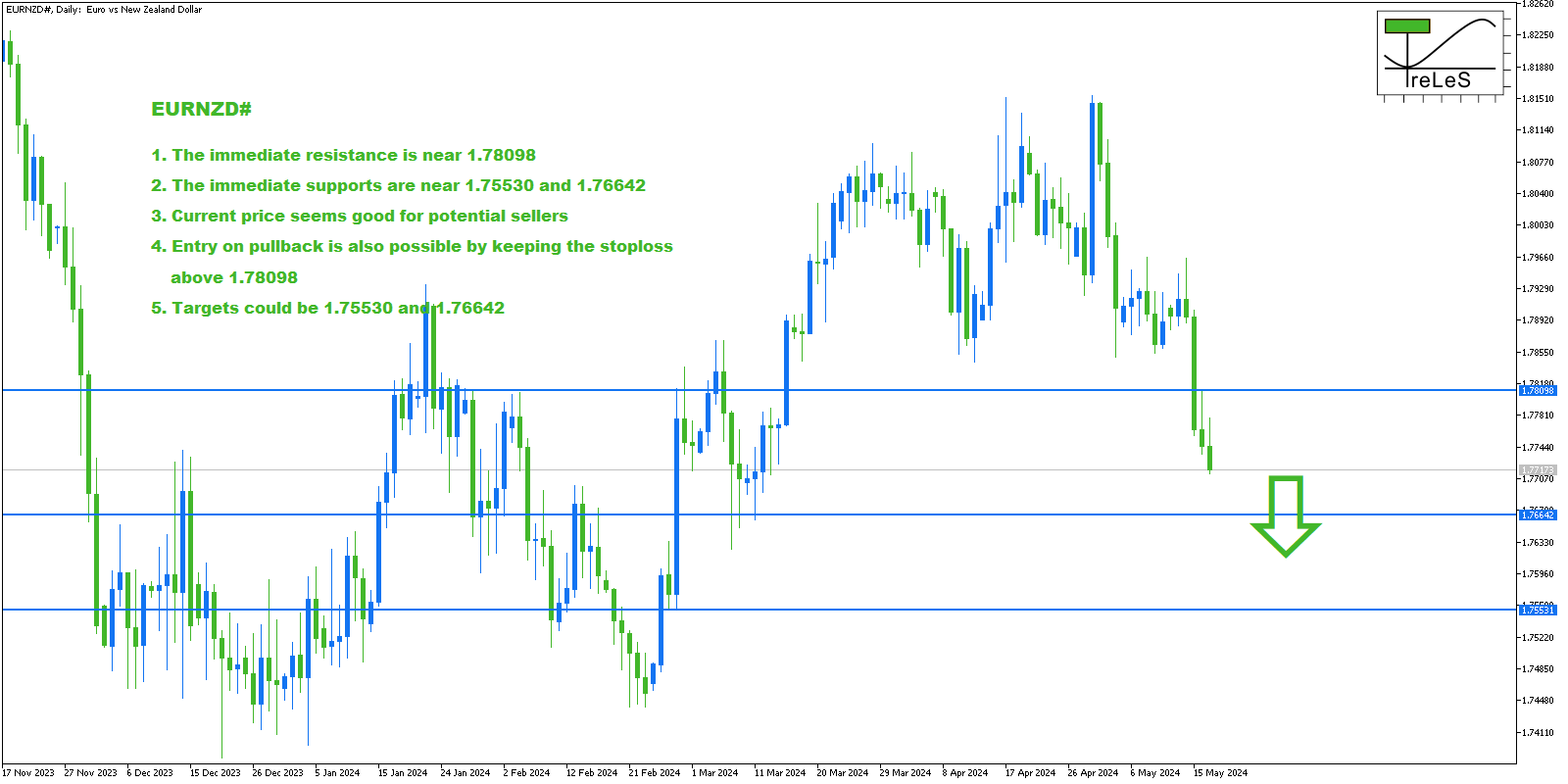Click the '15 Dec 2023' date label
This screenshot has width=1568, height=784.
(215, 773)
